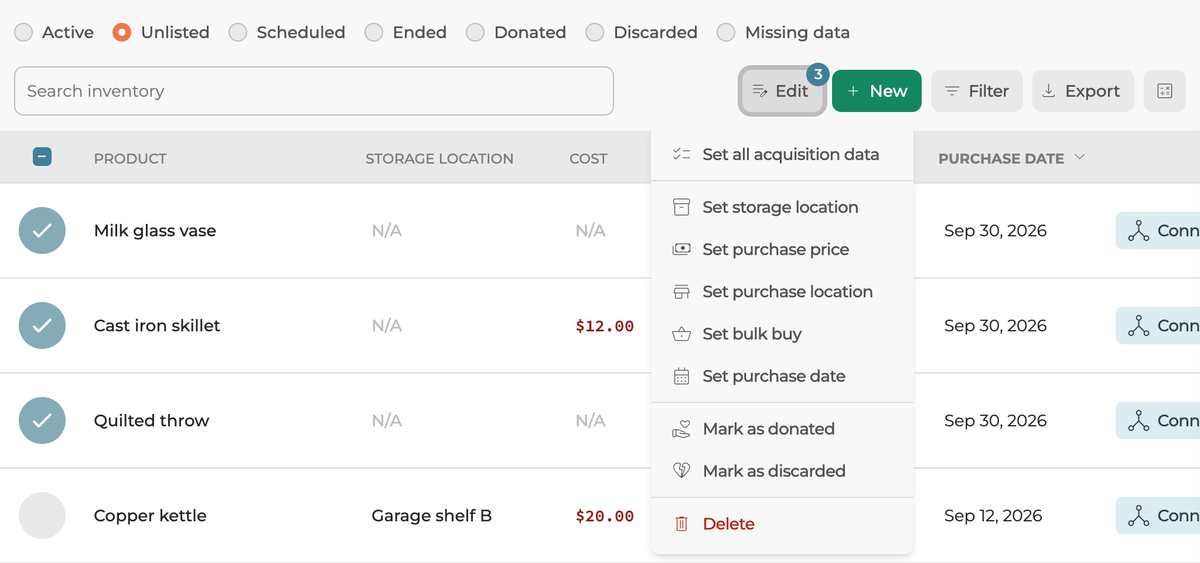Choose Set purchase location menu entry
Screen dimensions: 1200x563
tap(782, 292)
